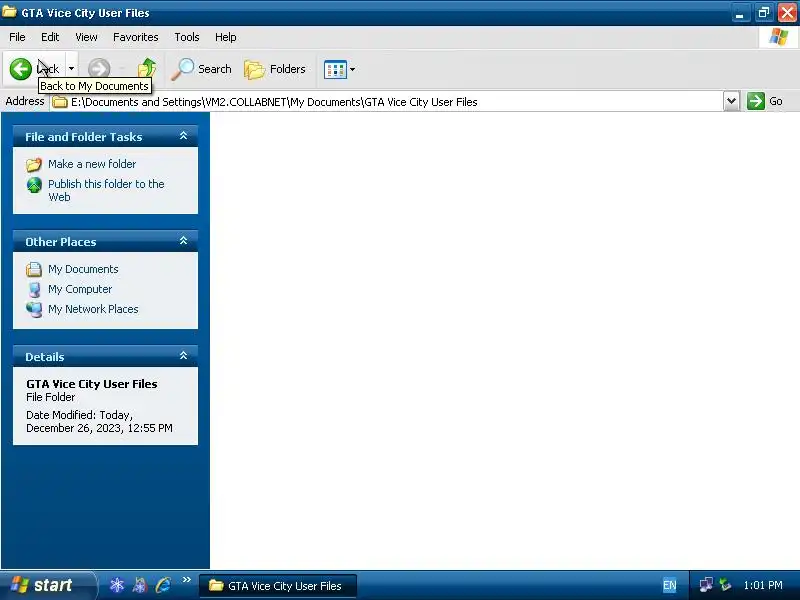
Task: Open the Edit menu
Action: click(x=50, y=37)
